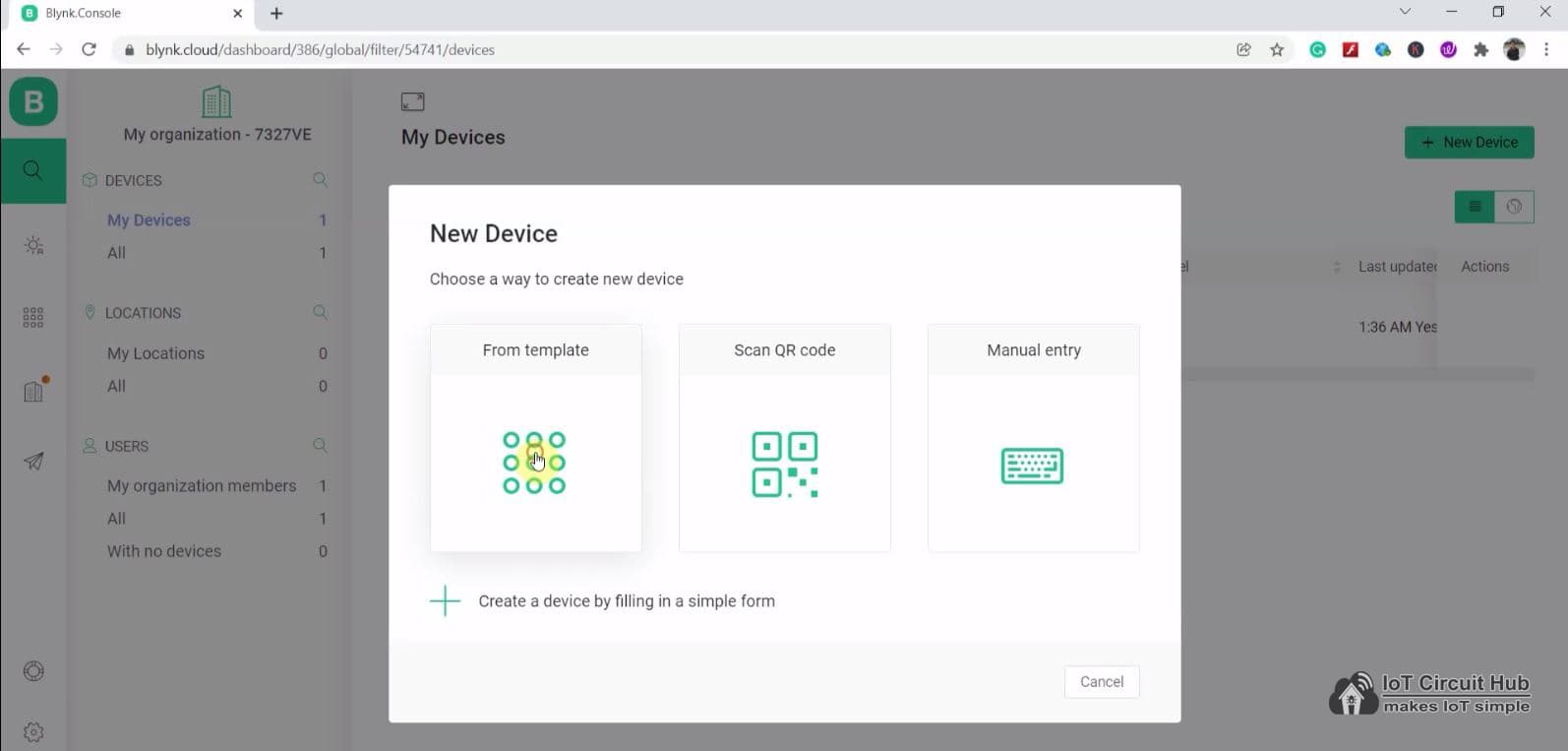Toggle fullscreen above My Devices title
Image resolution: width=1568 pixels, height=751 pixels.
click(413, 101)
